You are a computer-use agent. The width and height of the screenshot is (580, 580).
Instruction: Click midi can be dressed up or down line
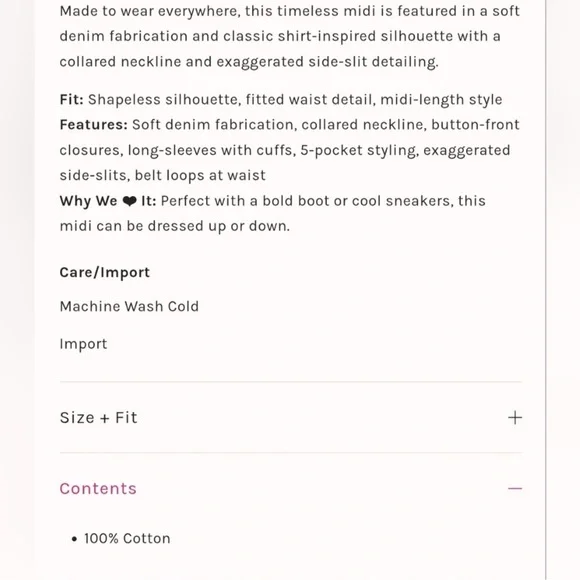coord(175,226)
